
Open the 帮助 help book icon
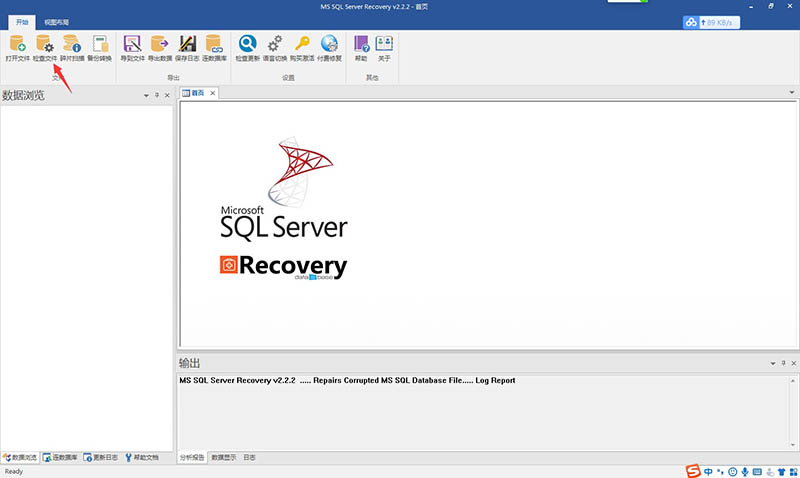pyautogui.click(x=361, y=48)
